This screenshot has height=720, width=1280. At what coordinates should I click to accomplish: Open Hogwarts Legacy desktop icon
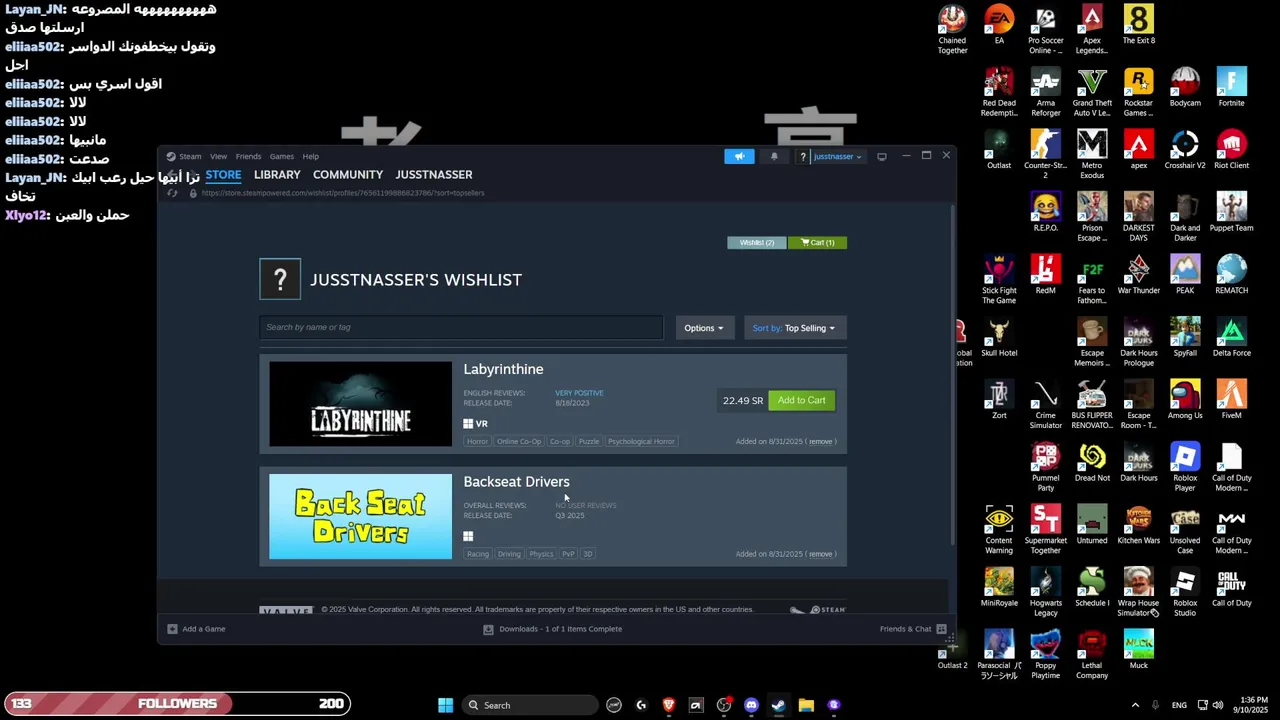pyautogui.click(x=1045, y=593)
